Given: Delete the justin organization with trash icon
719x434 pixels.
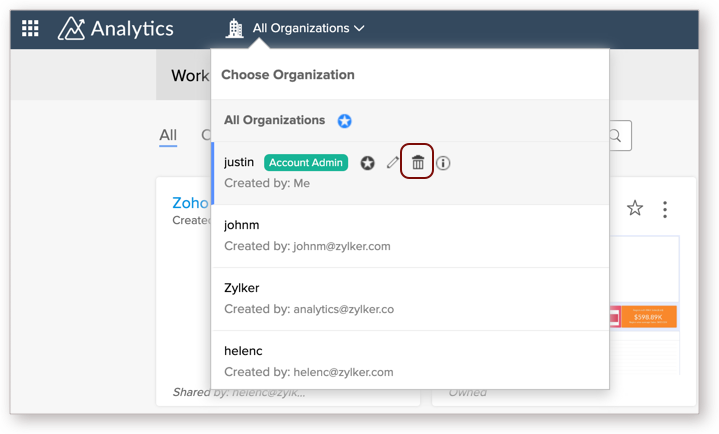Looking at the screenshot, I should point(417,162).
